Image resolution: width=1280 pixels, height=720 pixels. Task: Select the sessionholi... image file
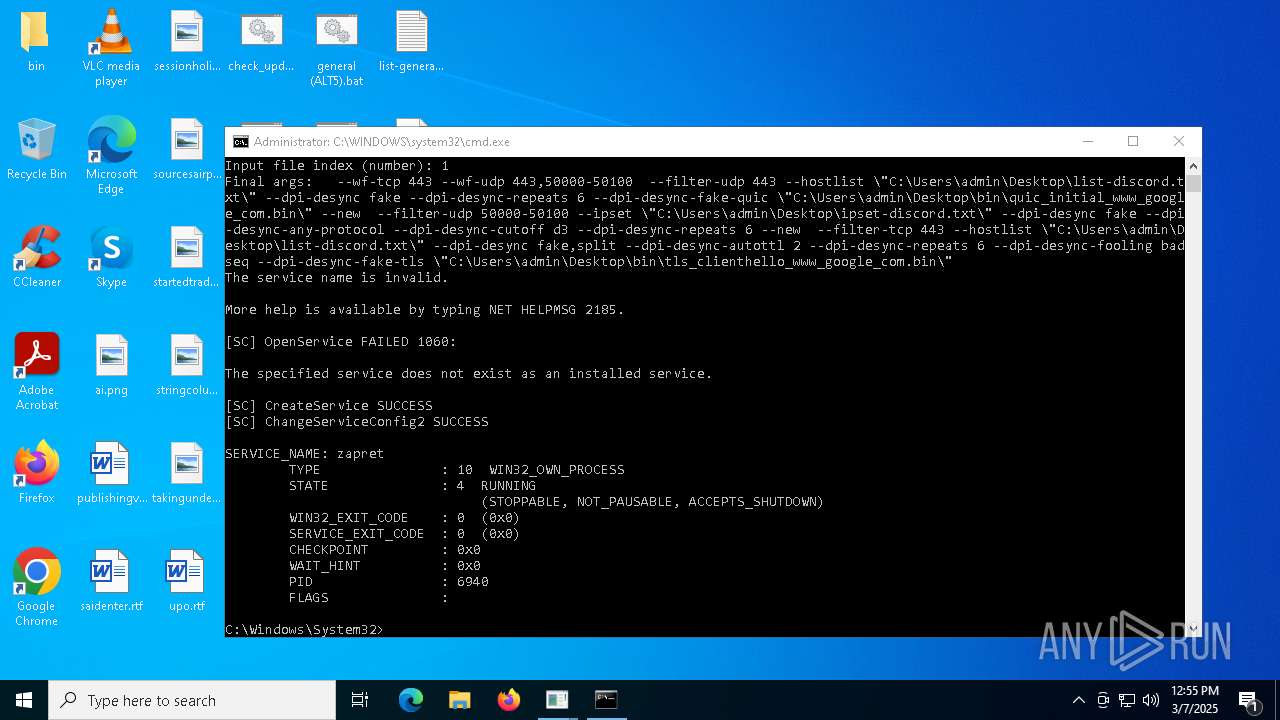187,41
